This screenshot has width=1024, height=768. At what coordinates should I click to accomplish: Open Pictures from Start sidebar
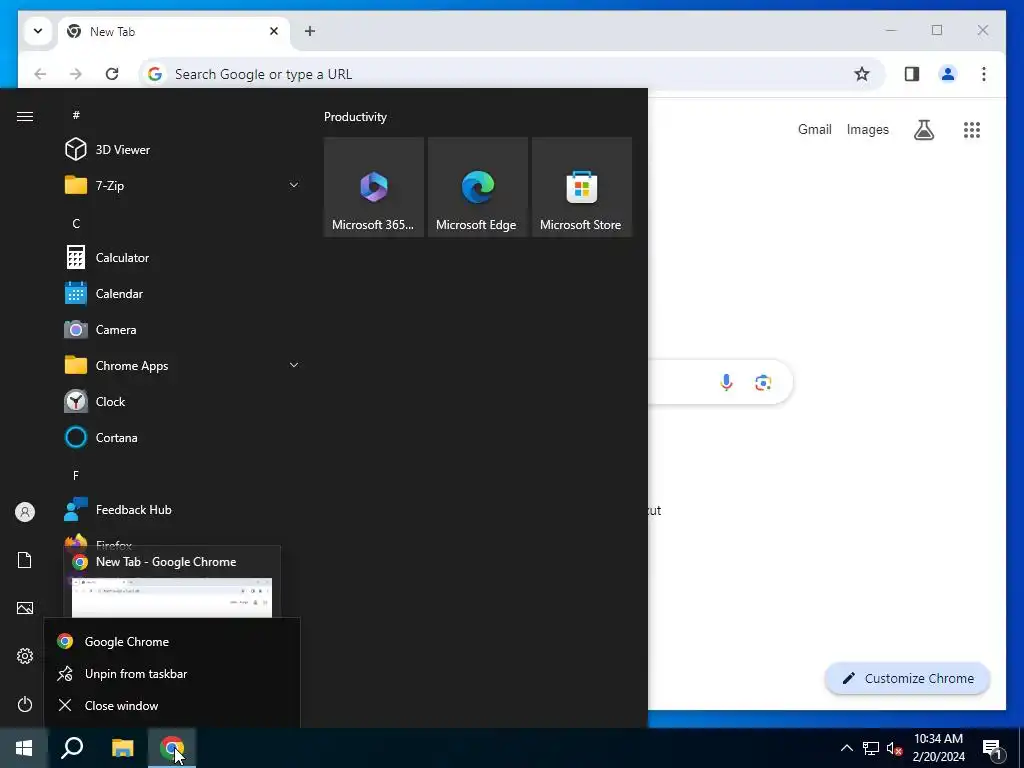click(x=25, y=608)
